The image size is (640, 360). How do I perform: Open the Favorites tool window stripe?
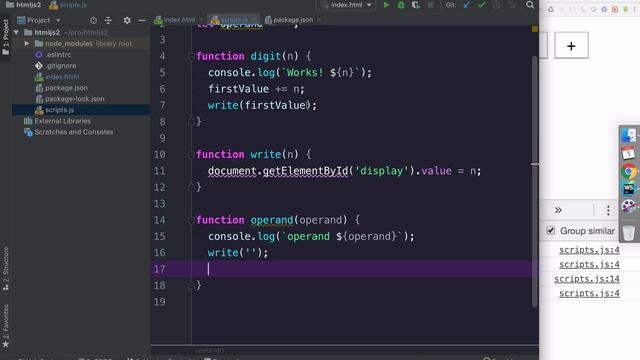tap(6, 326)
